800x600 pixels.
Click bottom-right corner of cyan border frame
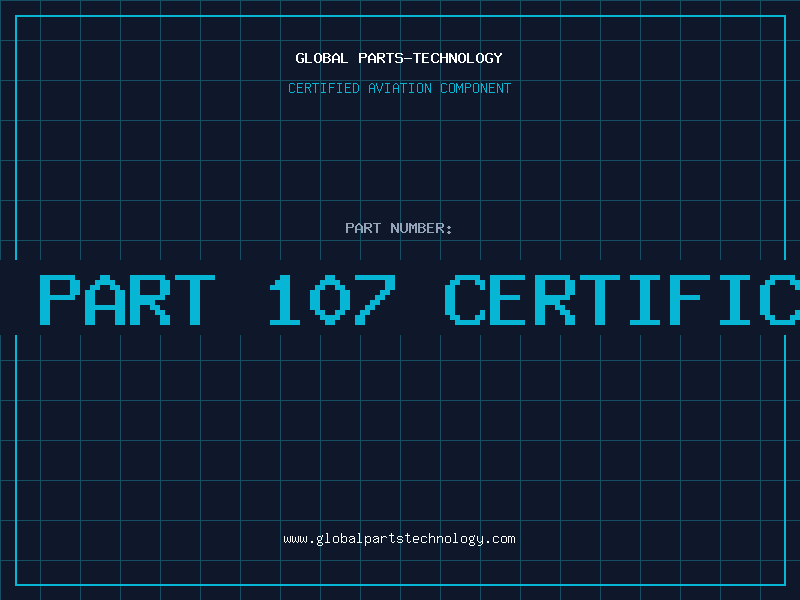coord(784,584)
